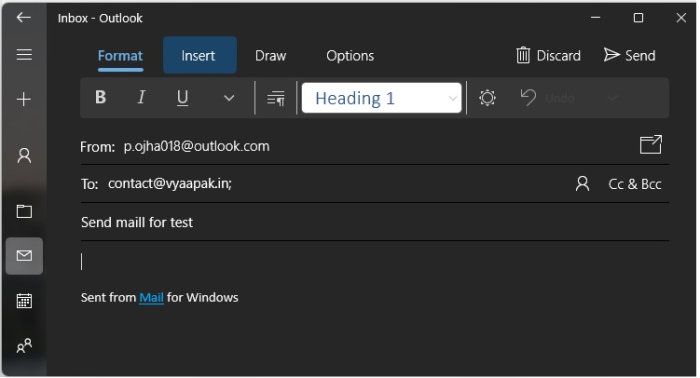Go back with the arrow icon

pyautogui.click(x=24, y=18)
